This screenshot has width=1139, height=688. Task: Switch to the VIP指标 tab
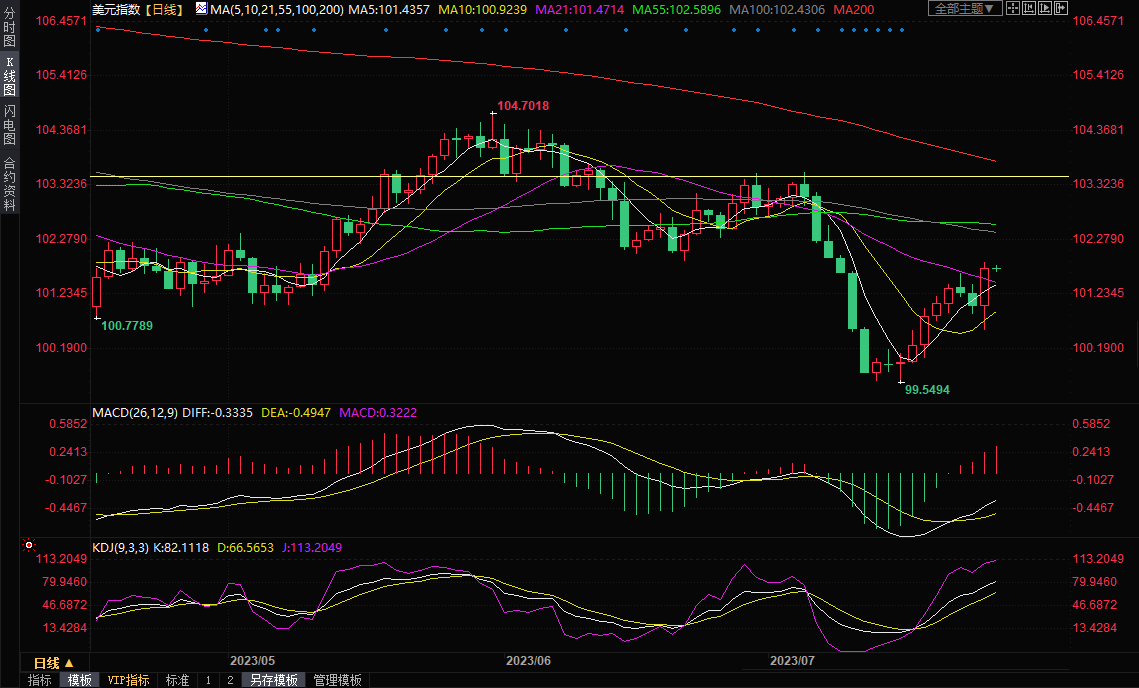tap(129, 680)
